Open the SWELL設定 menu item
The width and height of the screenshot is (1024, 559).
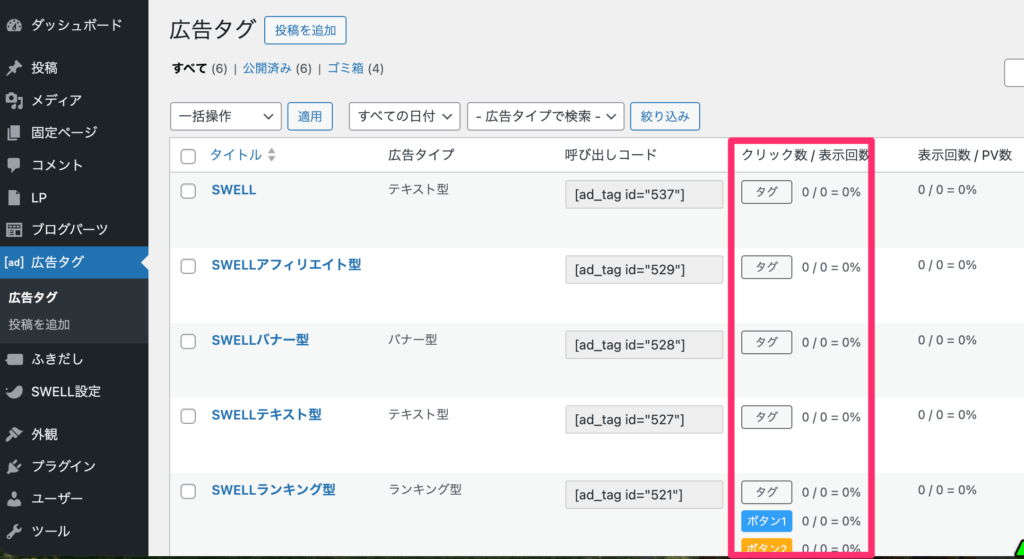pos(66,391)
